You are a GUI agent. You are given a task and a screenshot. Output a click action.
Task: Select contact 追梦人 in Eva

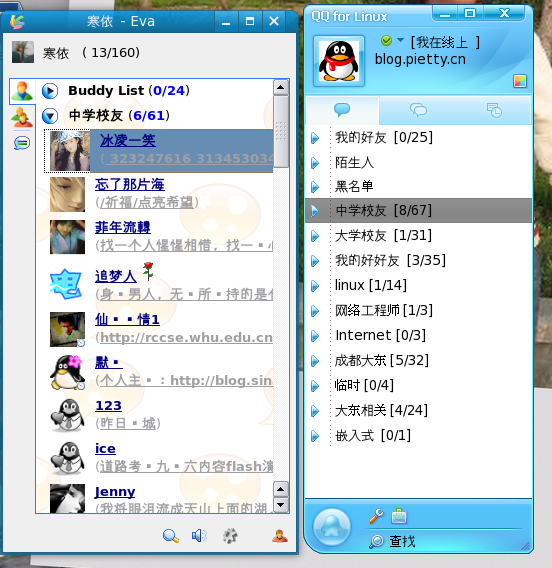pyautogui.click(x=116, y=276)
